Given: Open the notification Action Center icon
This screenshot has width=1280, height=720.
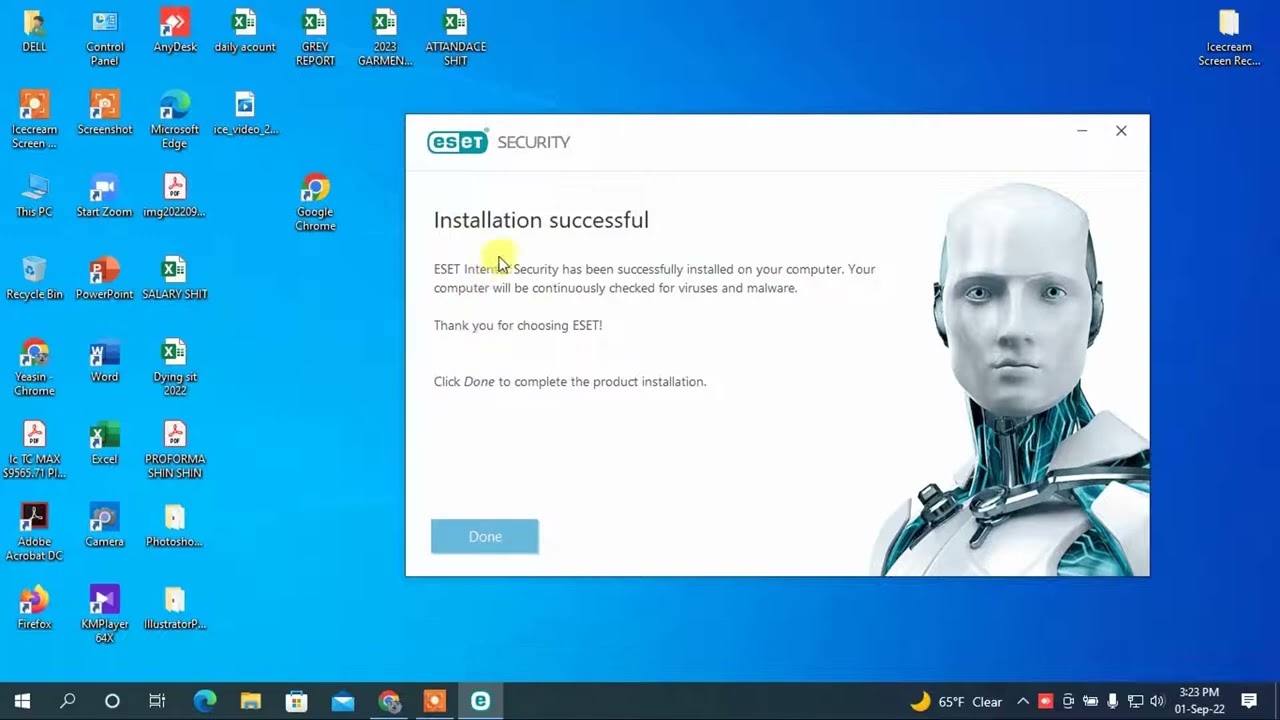Looking at the screenshot, I should pyautogui.click(x=1249, y=701).
